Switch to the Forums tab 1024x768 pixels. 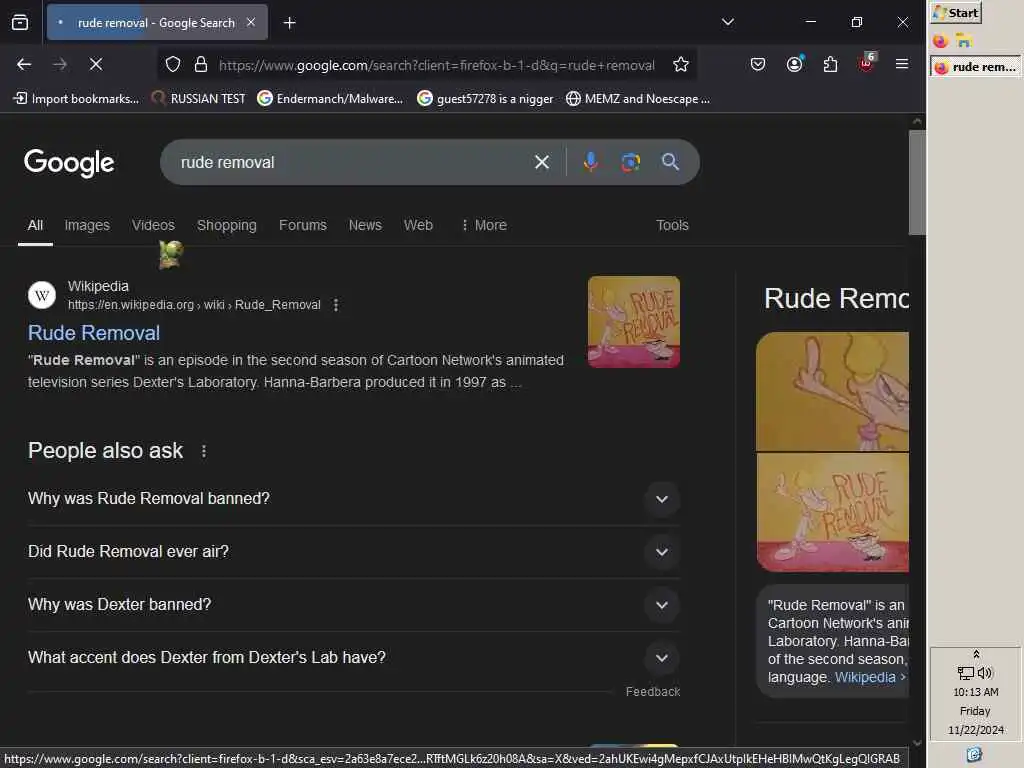[x=302, y=225]
